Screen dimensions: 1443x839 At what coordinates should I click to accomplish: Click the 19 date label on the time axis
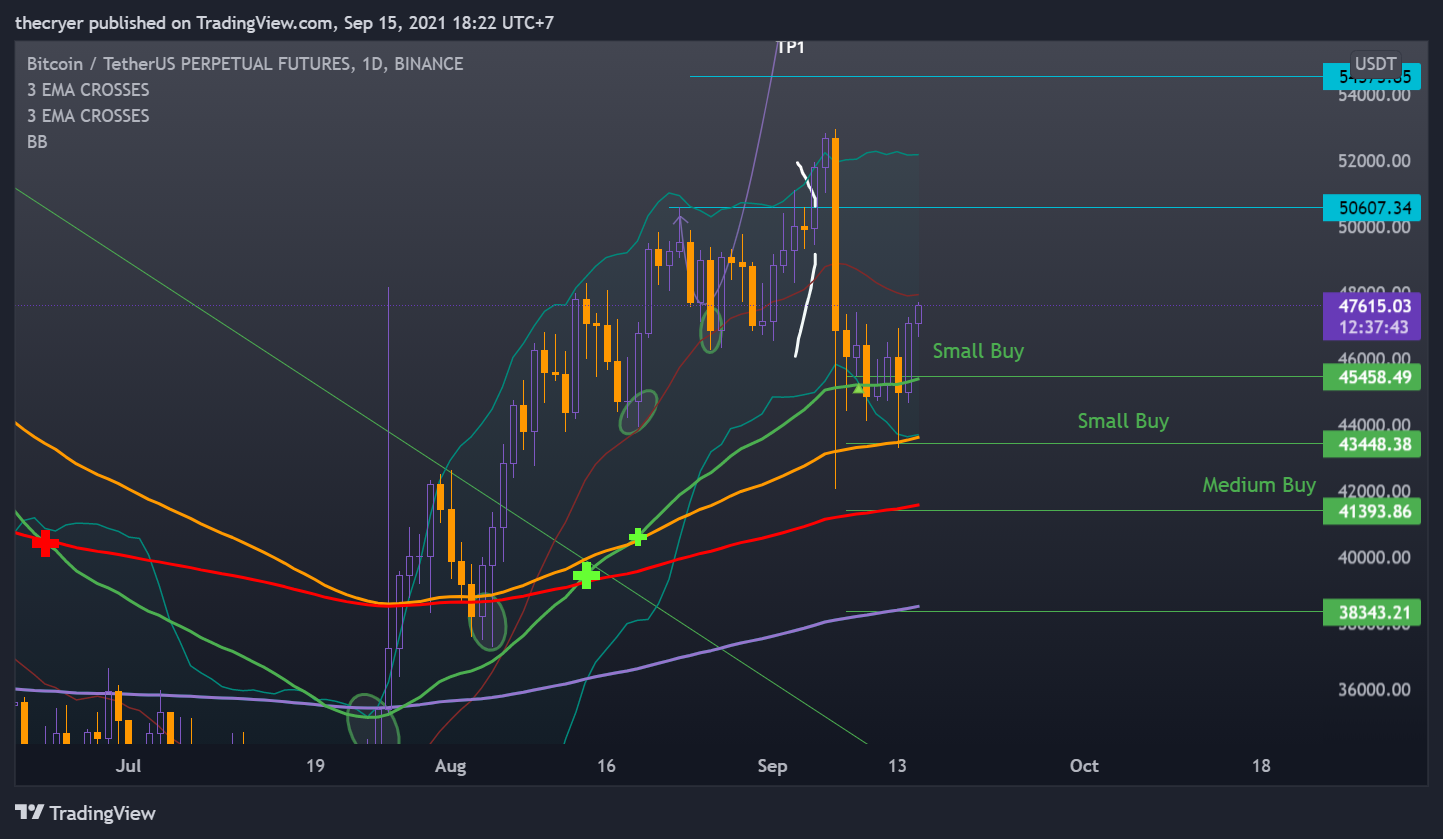[x=315, y=766]
